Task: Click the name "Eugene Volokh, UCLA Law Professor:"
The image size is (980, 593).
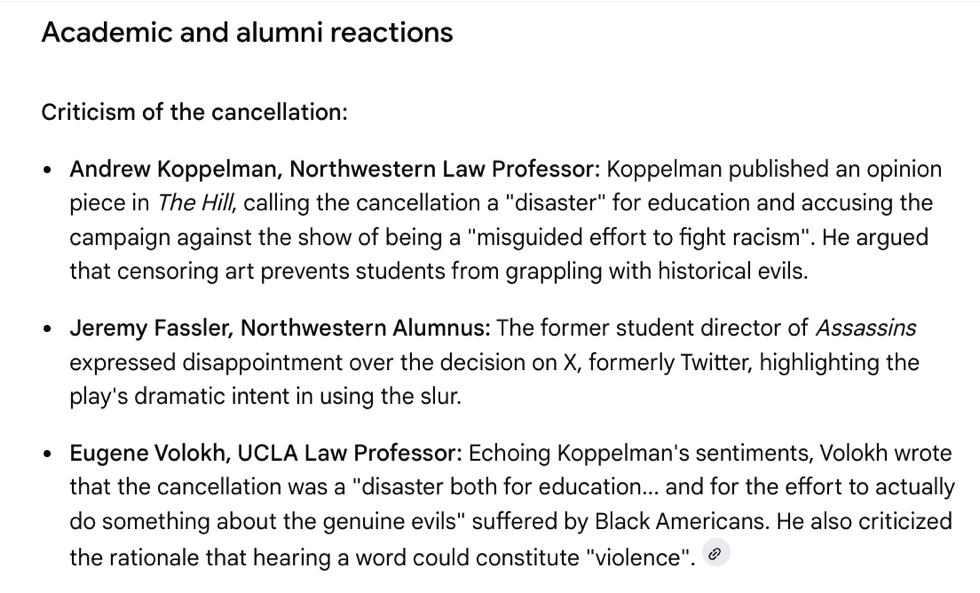Action: [265, 454]
